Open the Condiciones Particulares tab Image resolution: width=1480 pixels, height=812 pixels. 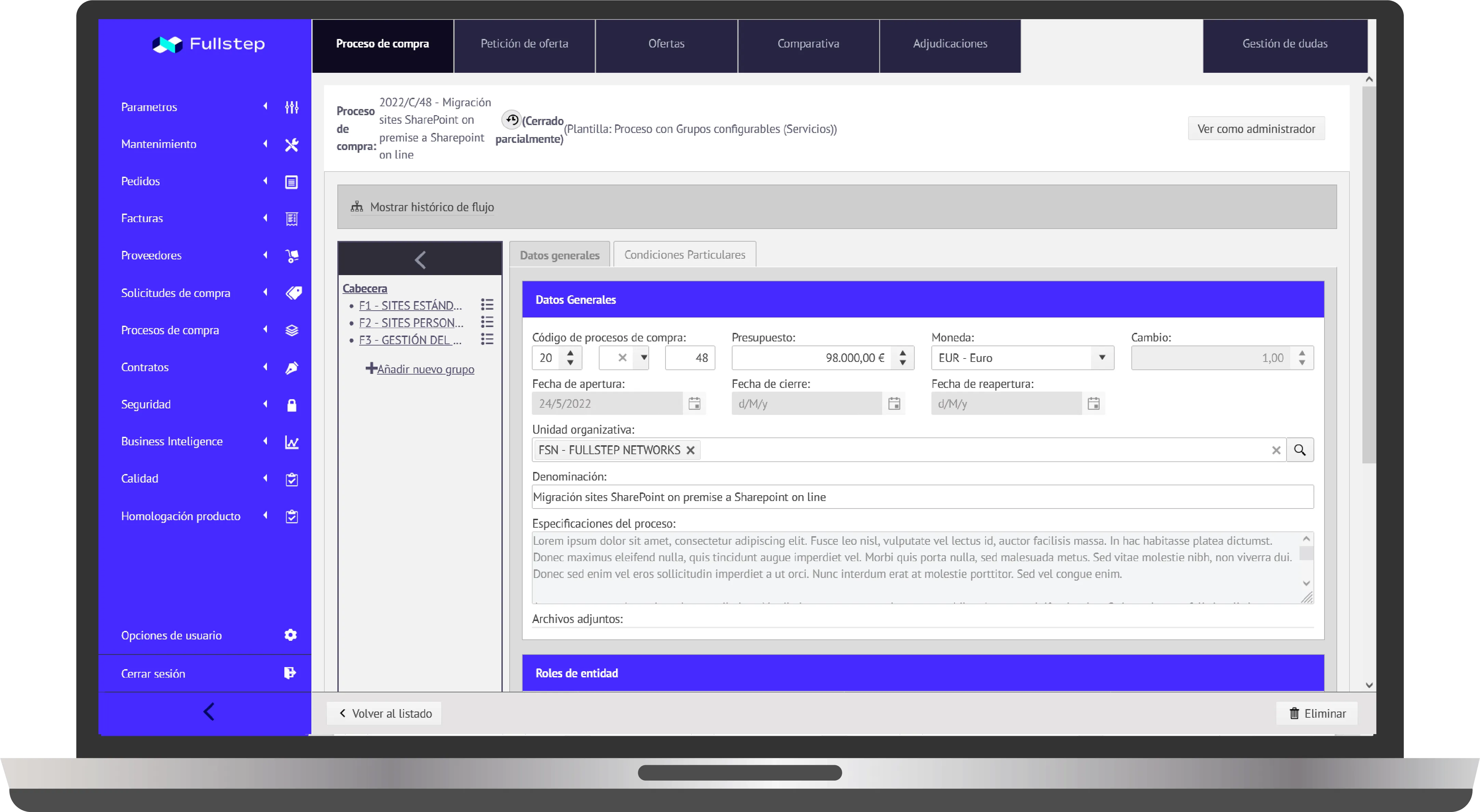click(684, 254)
